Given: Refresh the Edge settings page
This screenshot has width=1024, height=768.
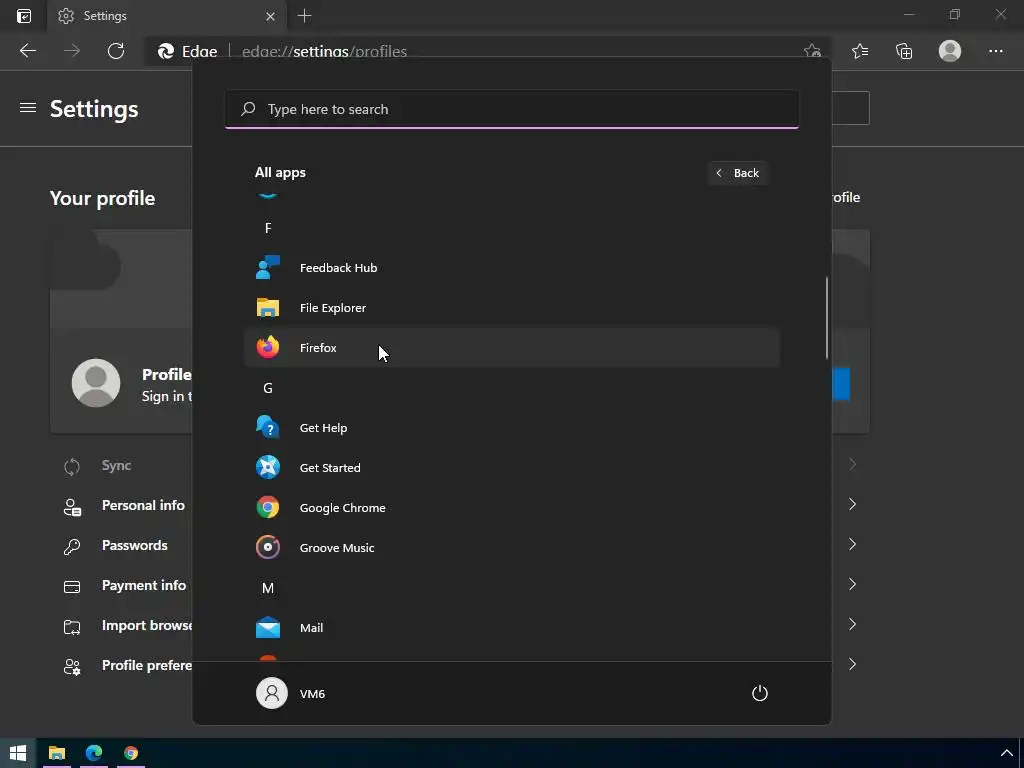Looking at the screenshot, I should point(116,51).
